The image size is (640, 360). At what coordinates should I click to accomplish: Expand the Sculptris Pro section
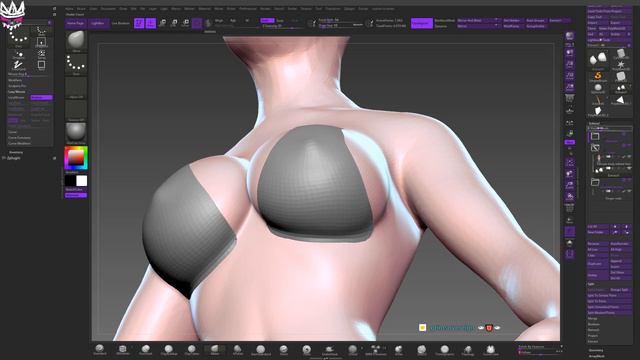[x=17, y=86]
